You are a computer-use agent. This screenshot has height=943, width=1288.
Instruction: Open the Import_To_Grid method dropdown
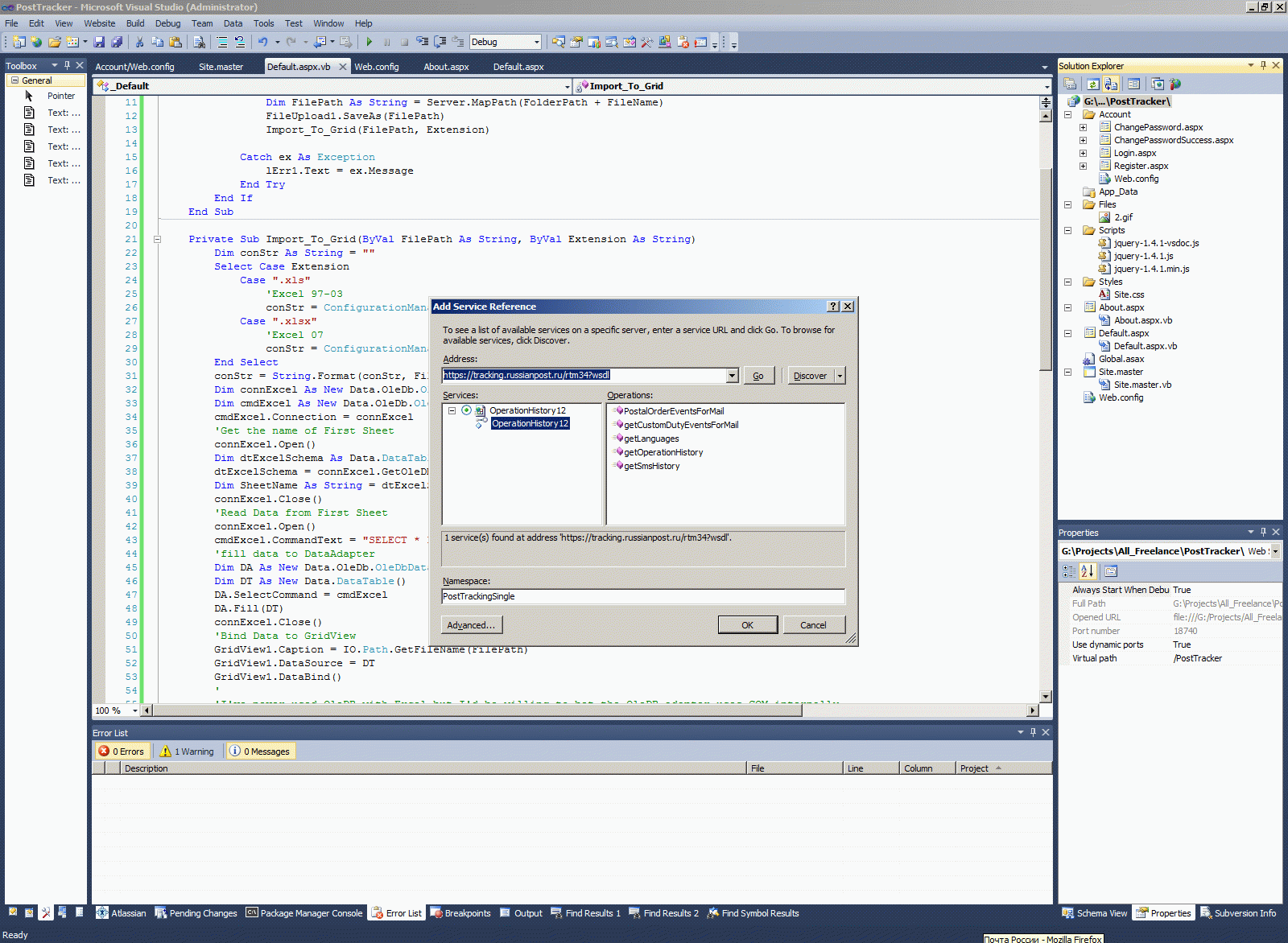(1046, 86)
